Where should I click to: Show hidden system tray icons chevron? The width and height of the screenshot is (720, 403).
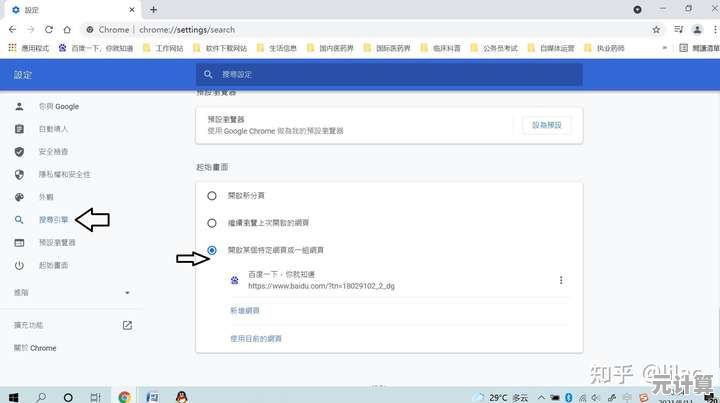click(541, 397)
